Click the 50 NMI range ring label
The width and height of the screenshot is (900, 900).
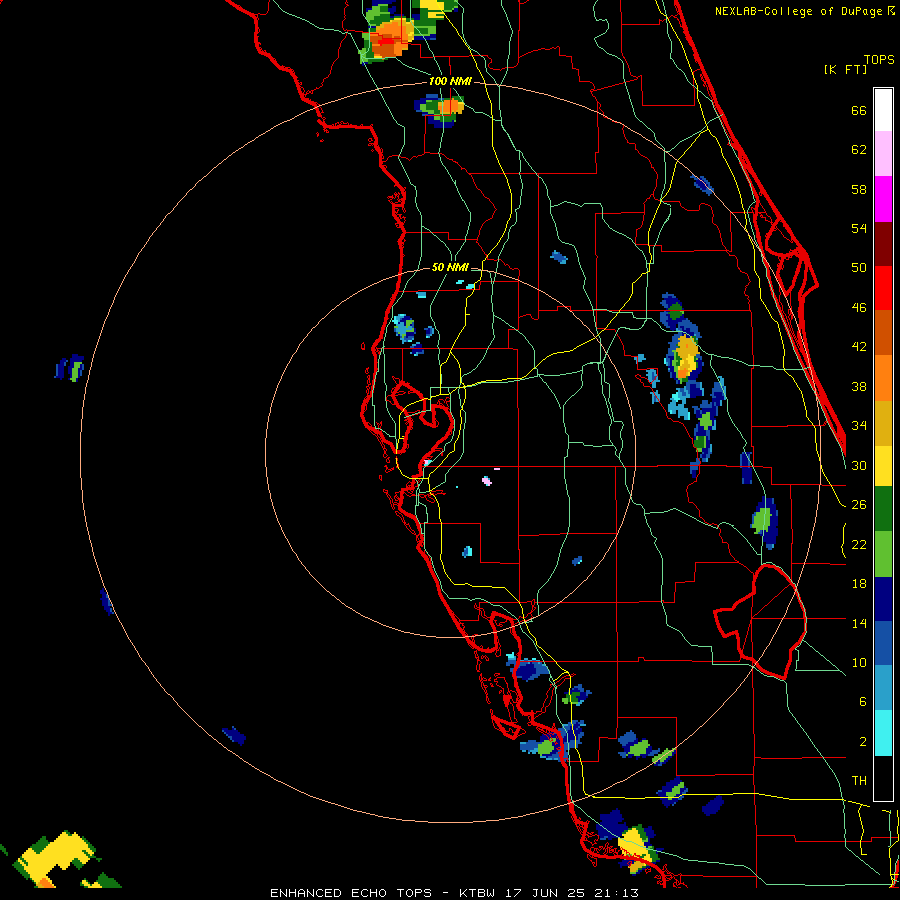(x=450, y=267)
